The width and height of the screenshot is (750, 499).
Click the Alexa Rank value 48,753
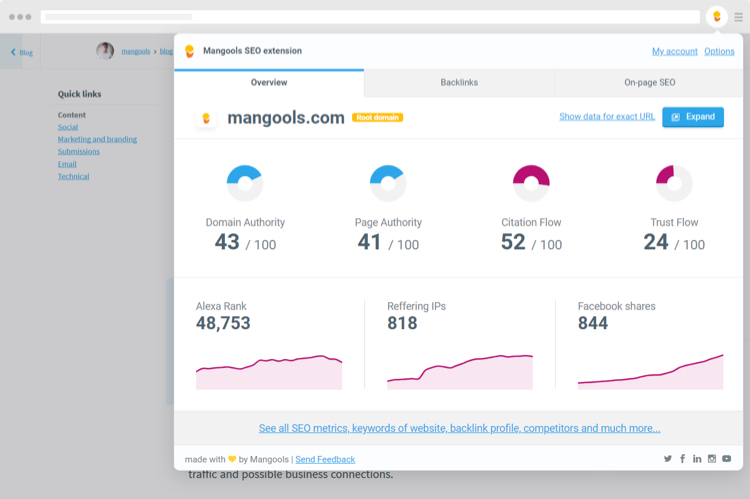coord(223,323)
